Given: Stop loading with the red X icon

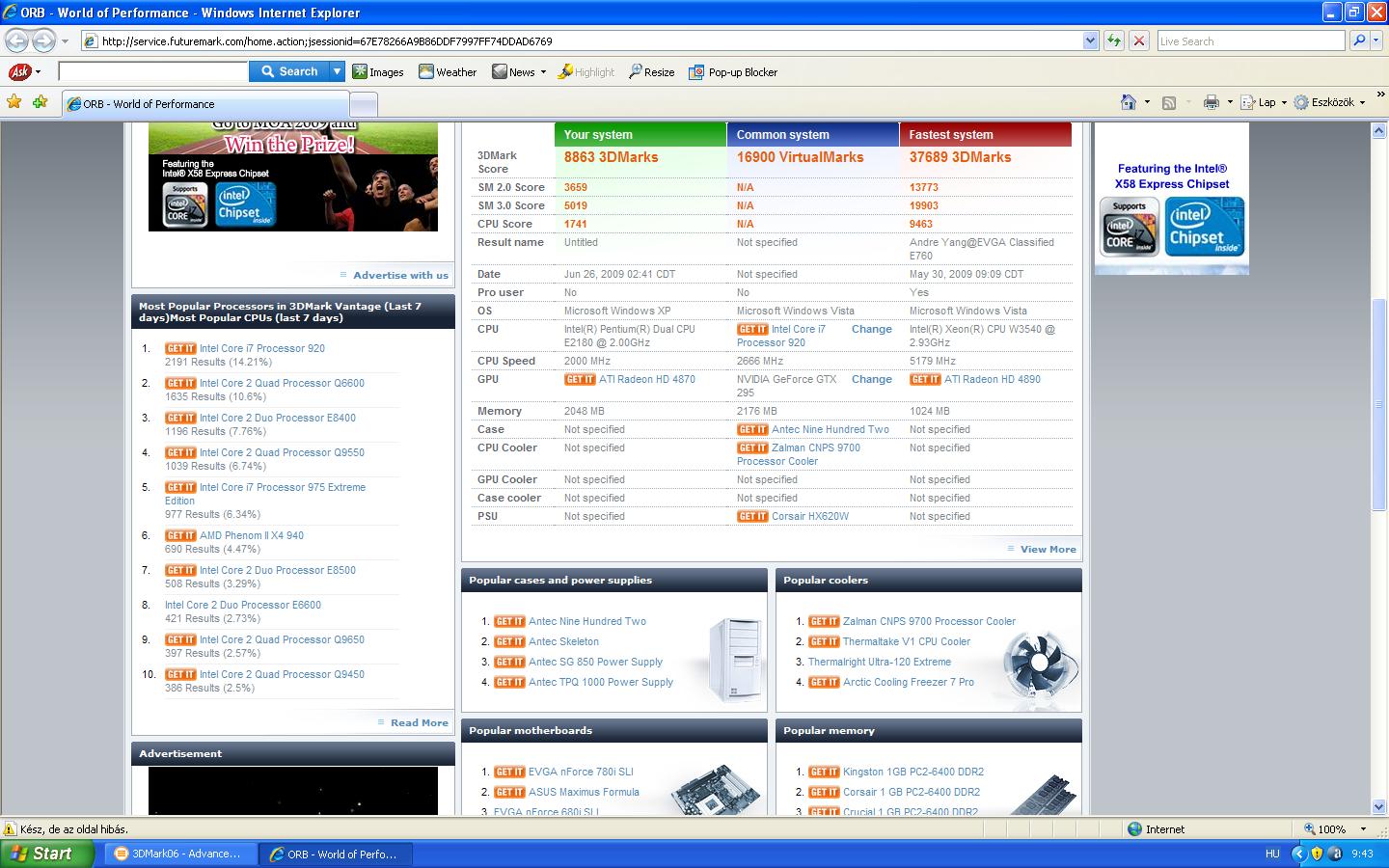Looking at the screenshot, I should pos(1139,41).
